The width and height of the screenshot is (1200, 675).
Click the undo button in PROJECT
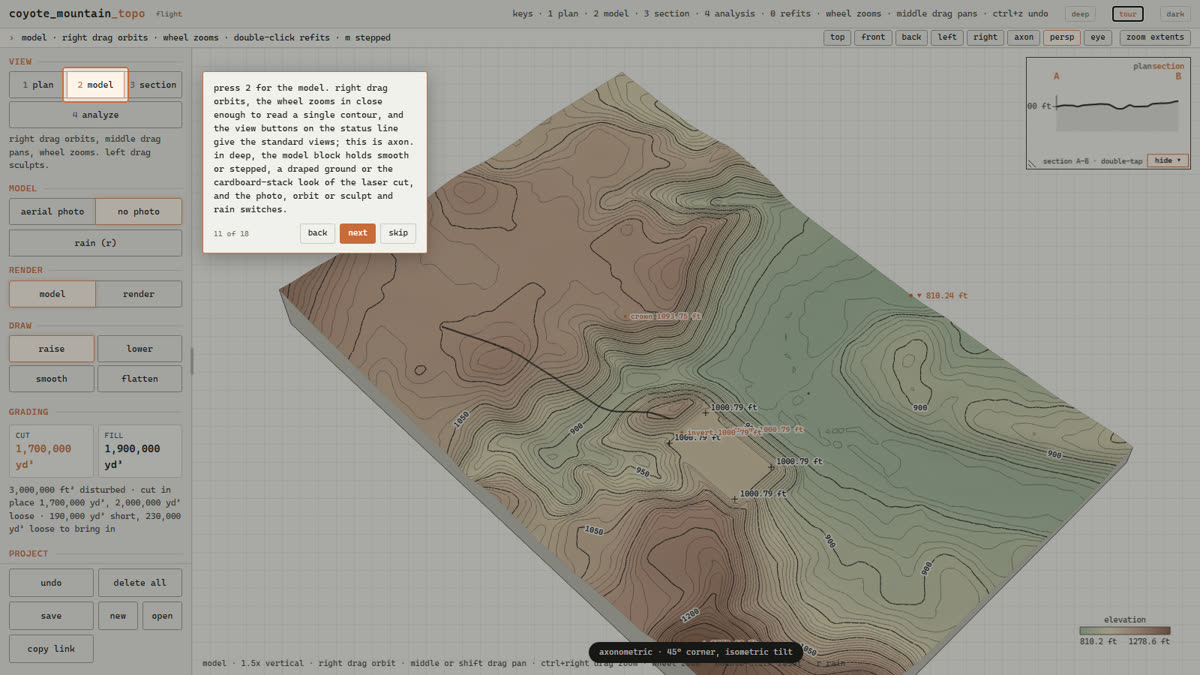point(51,583)
